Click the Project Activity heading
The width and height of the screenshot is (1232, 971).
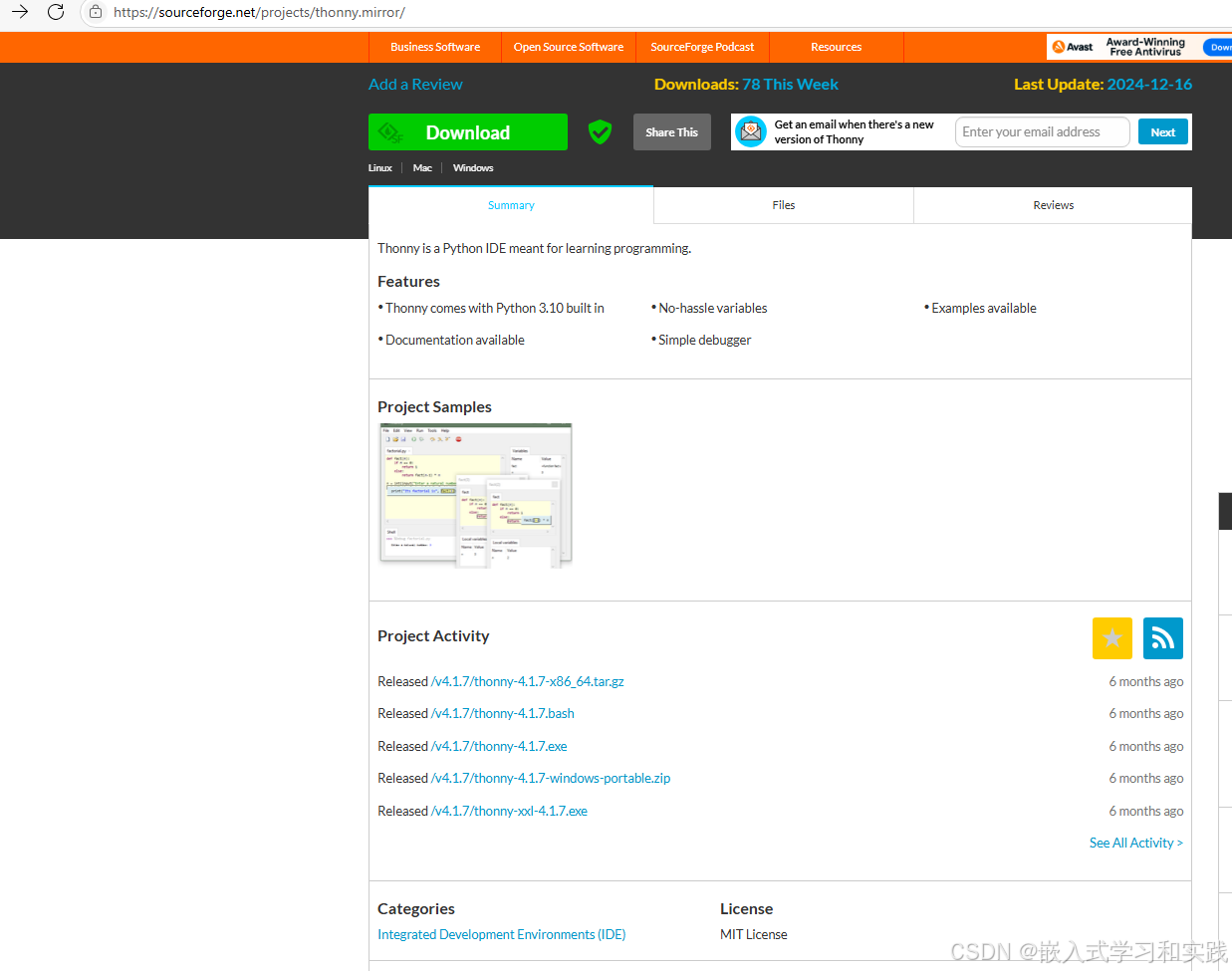coord(433,636)
